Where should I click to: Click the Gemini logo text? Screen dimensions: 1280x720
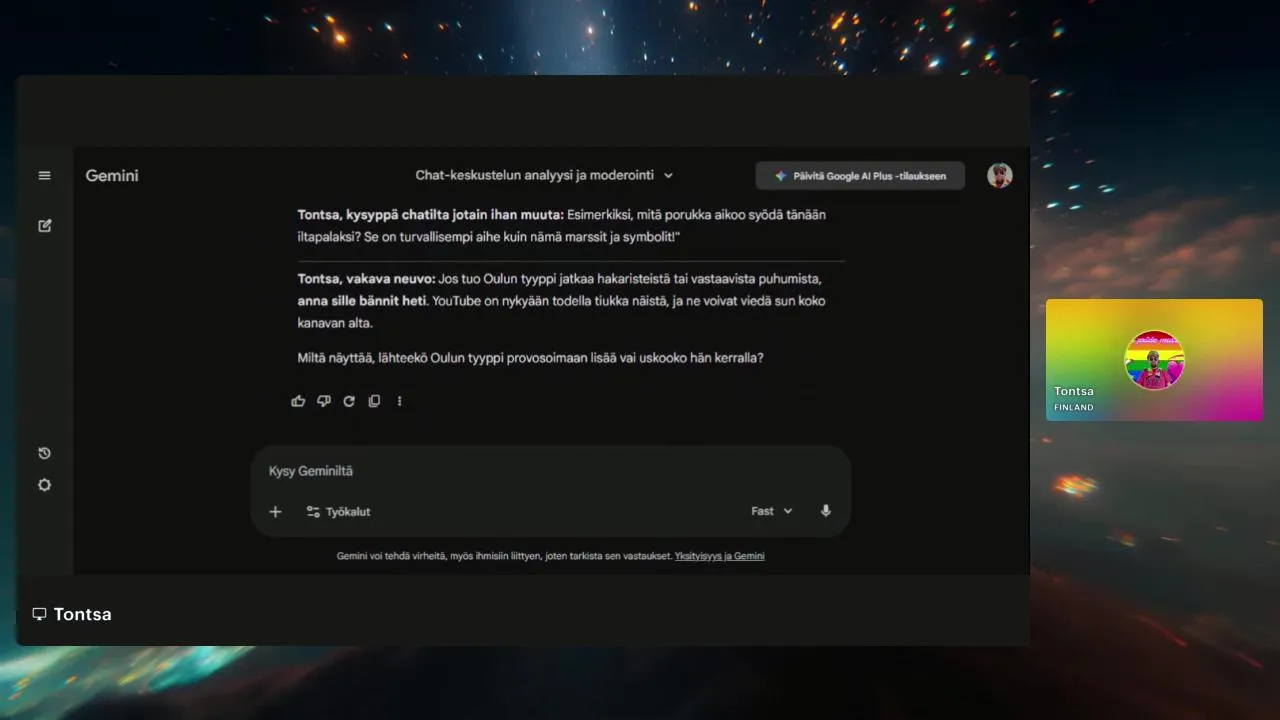point(112,176)
